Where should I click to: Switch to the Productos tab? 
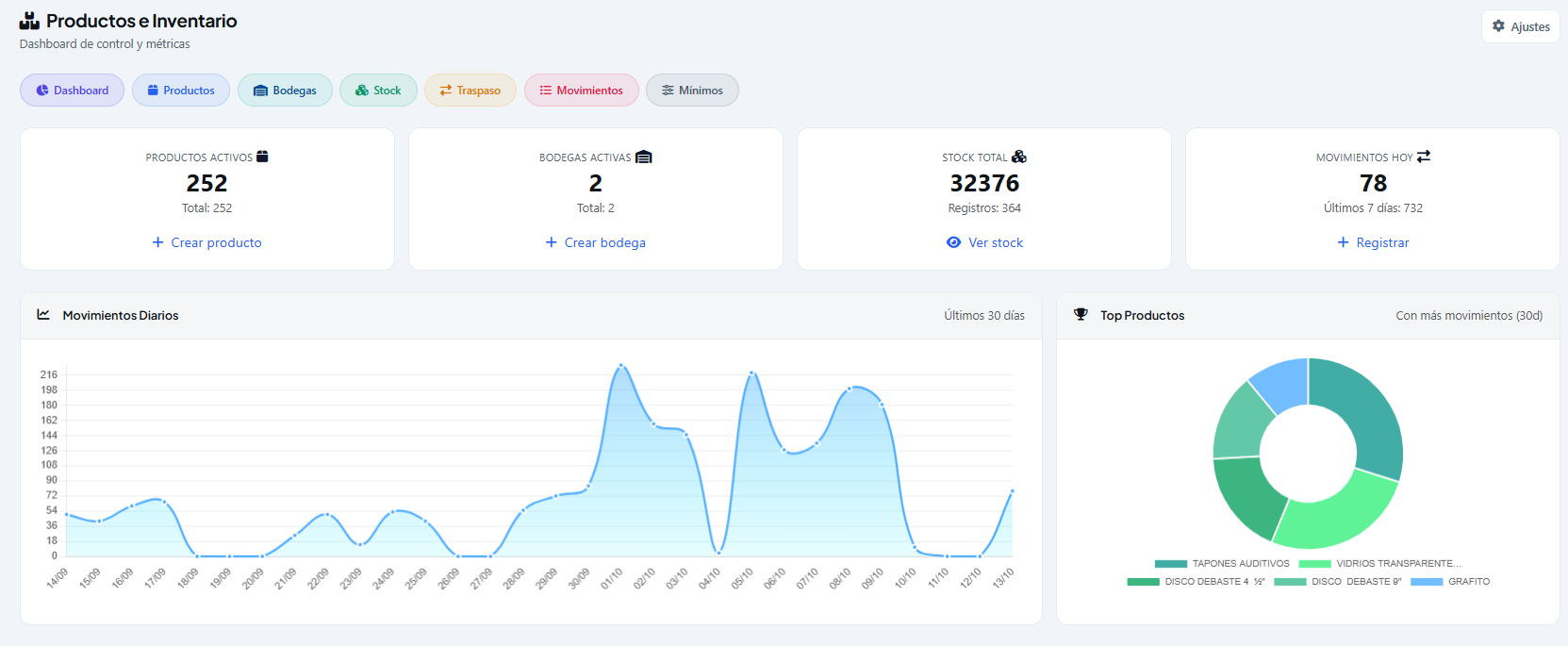[181, 91]
